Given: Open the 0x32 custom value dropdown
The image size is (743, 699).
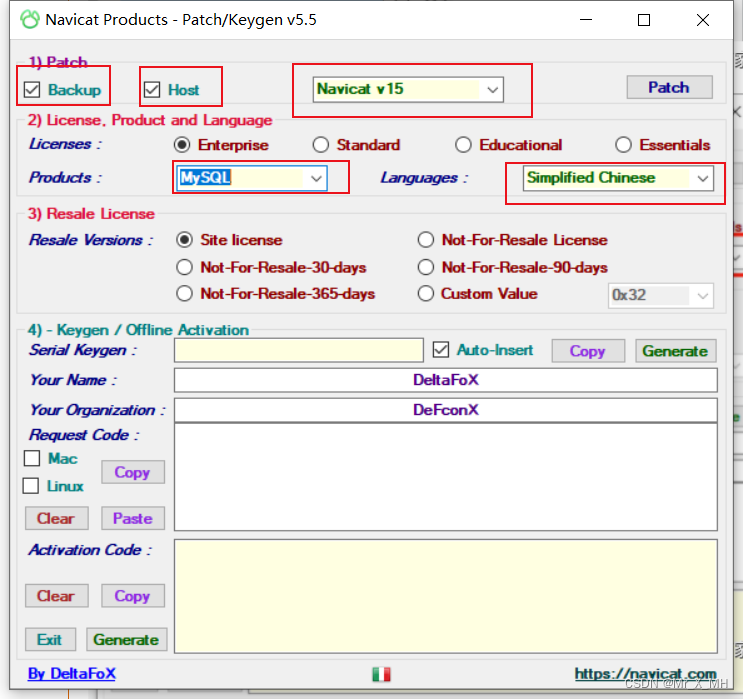Looking at the screenshot, I should [x=661, y=295].
